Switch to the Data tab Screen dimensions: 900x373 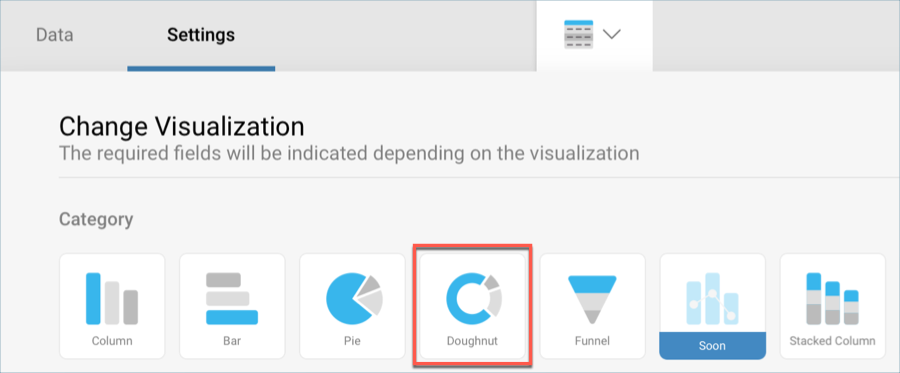click(x=55, y=35)
